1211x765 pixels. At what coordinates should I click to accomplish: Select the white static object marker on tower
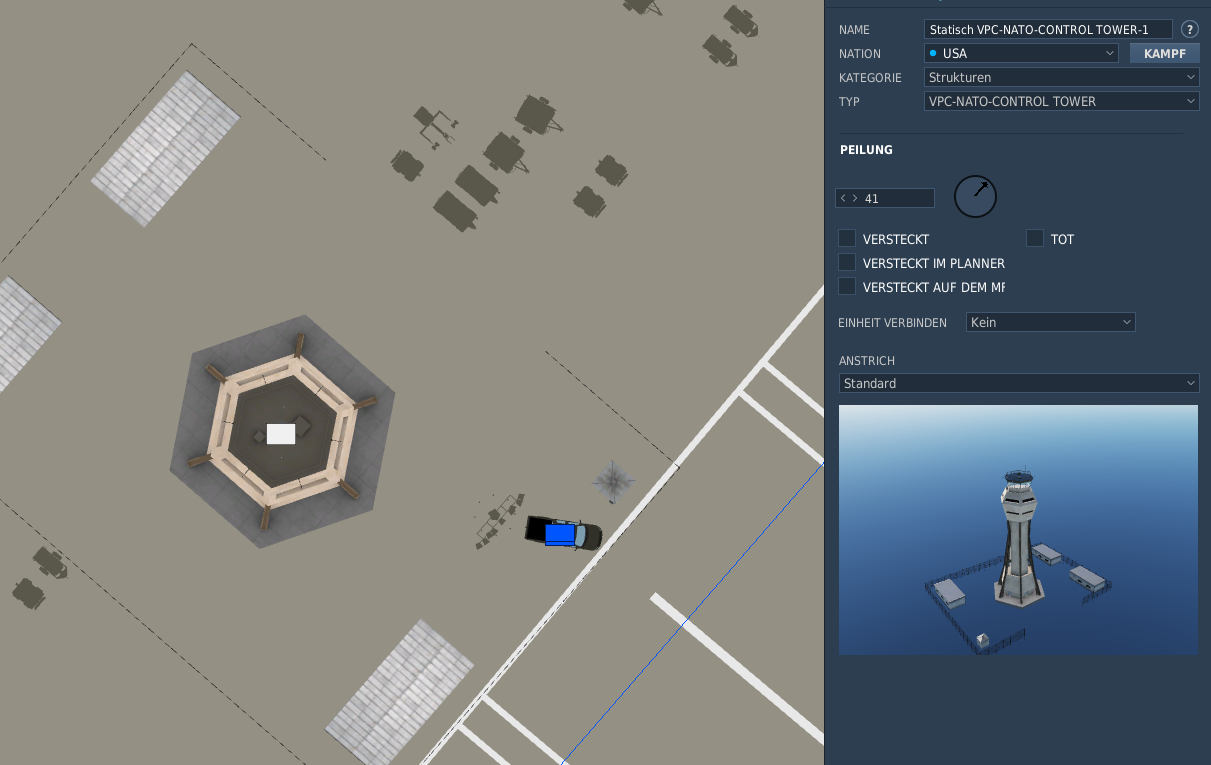[281, 434]
